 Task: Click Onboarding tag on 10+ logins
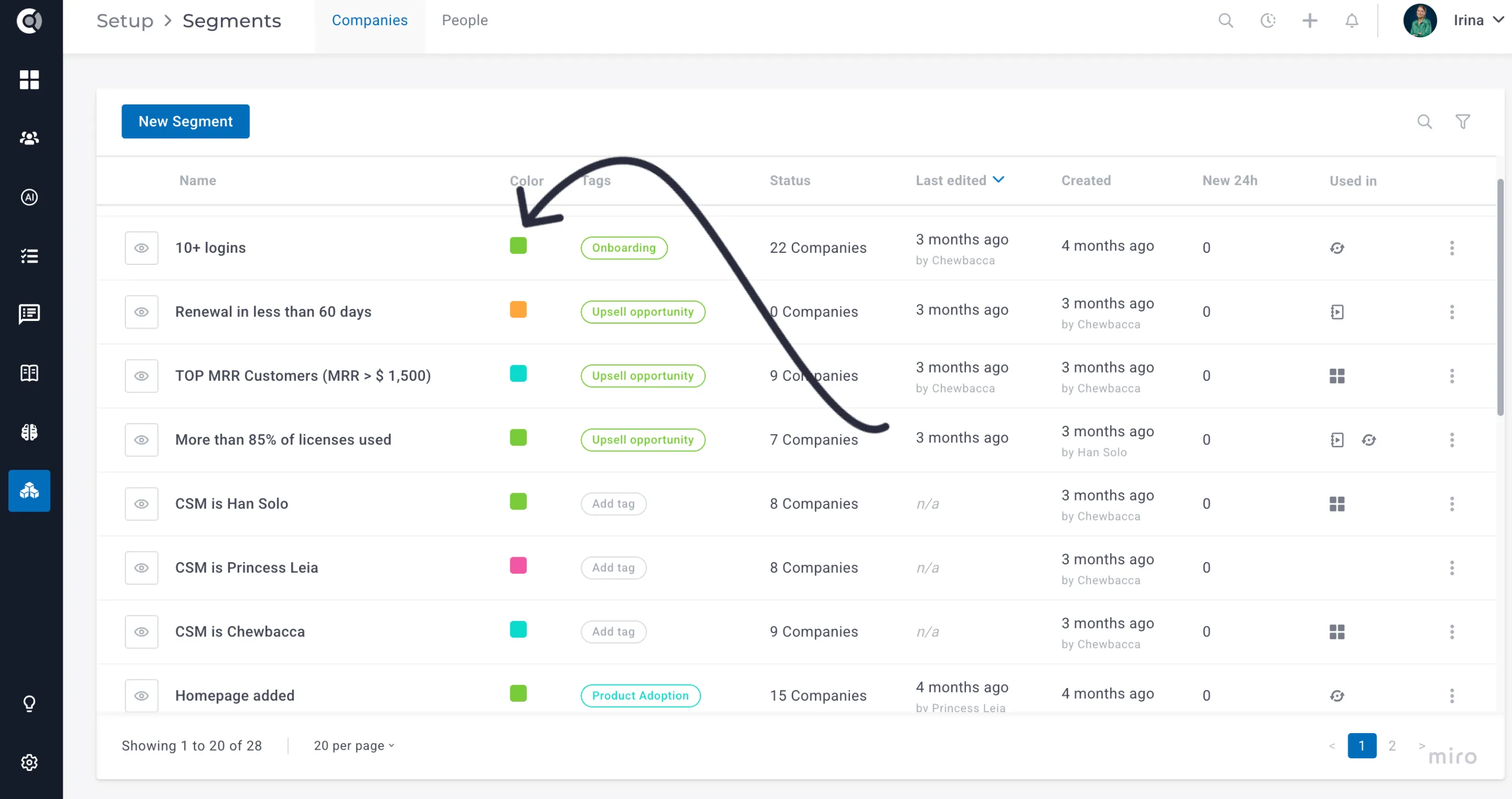click(624, 248)
